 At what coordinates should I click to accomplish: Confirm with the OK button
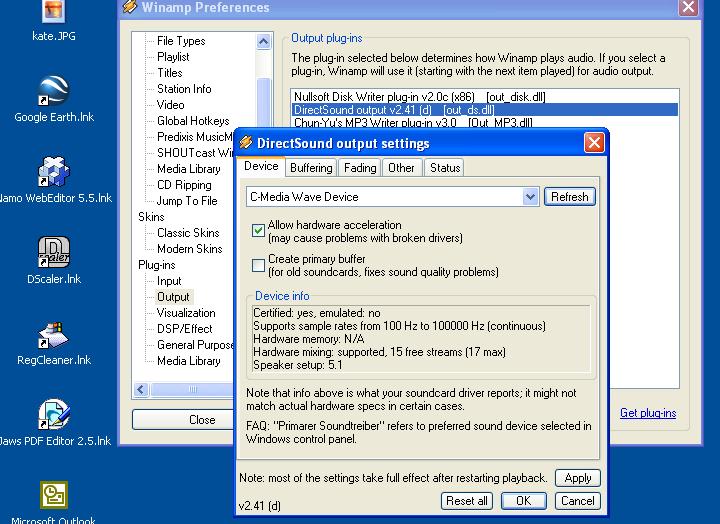[523, 501]
